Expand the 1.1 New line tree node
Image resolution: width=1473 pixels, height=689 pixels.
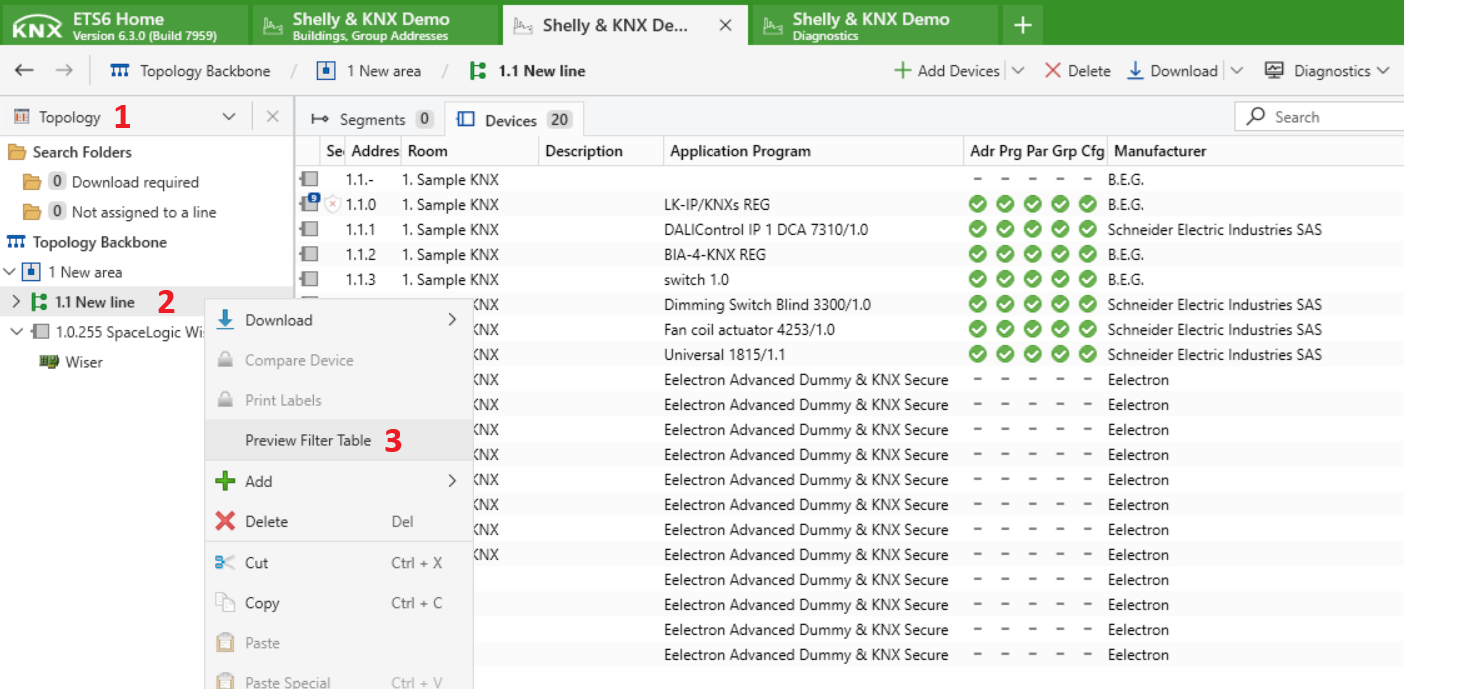tap(15, 302)
